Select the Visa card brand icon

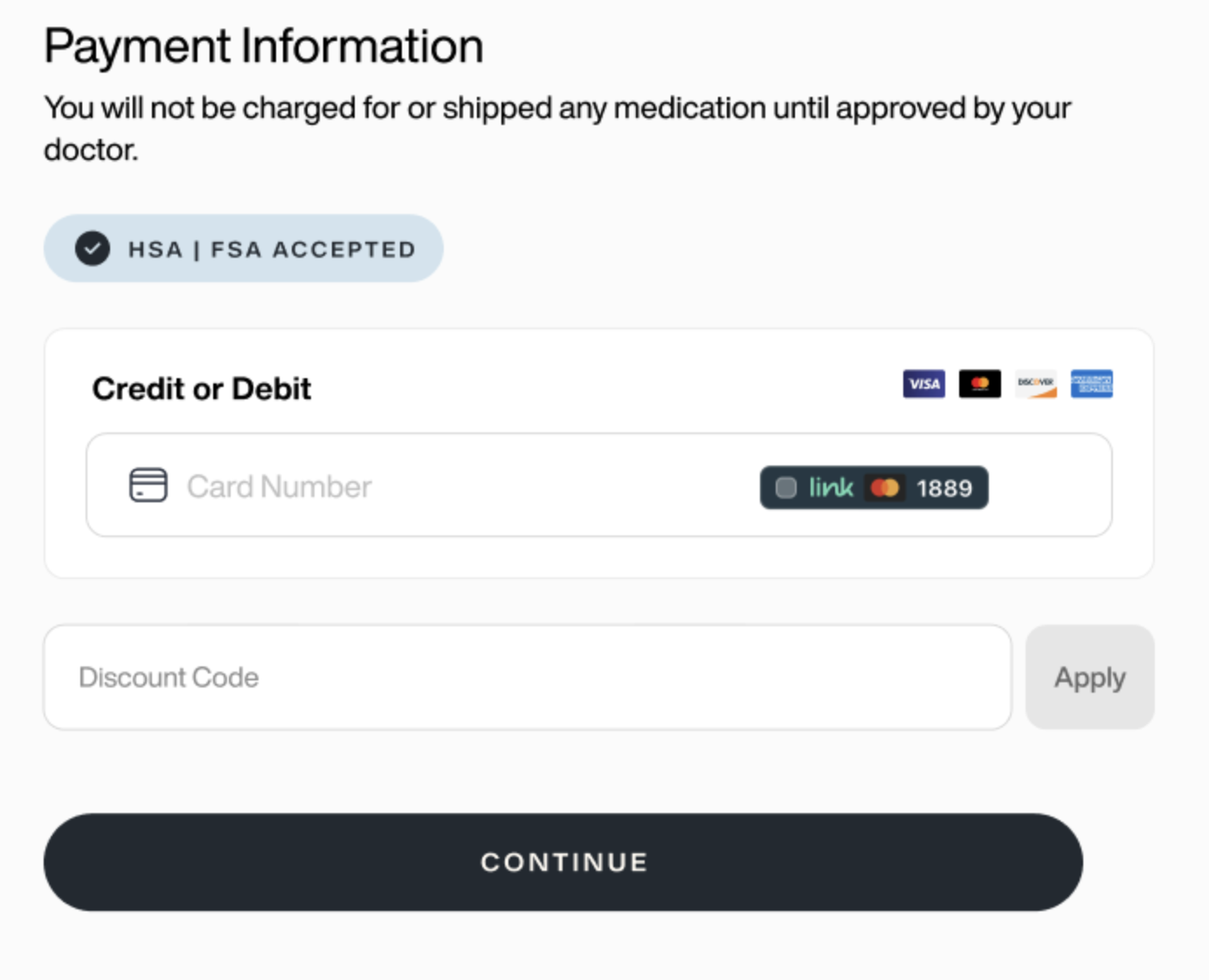point(923,384)
